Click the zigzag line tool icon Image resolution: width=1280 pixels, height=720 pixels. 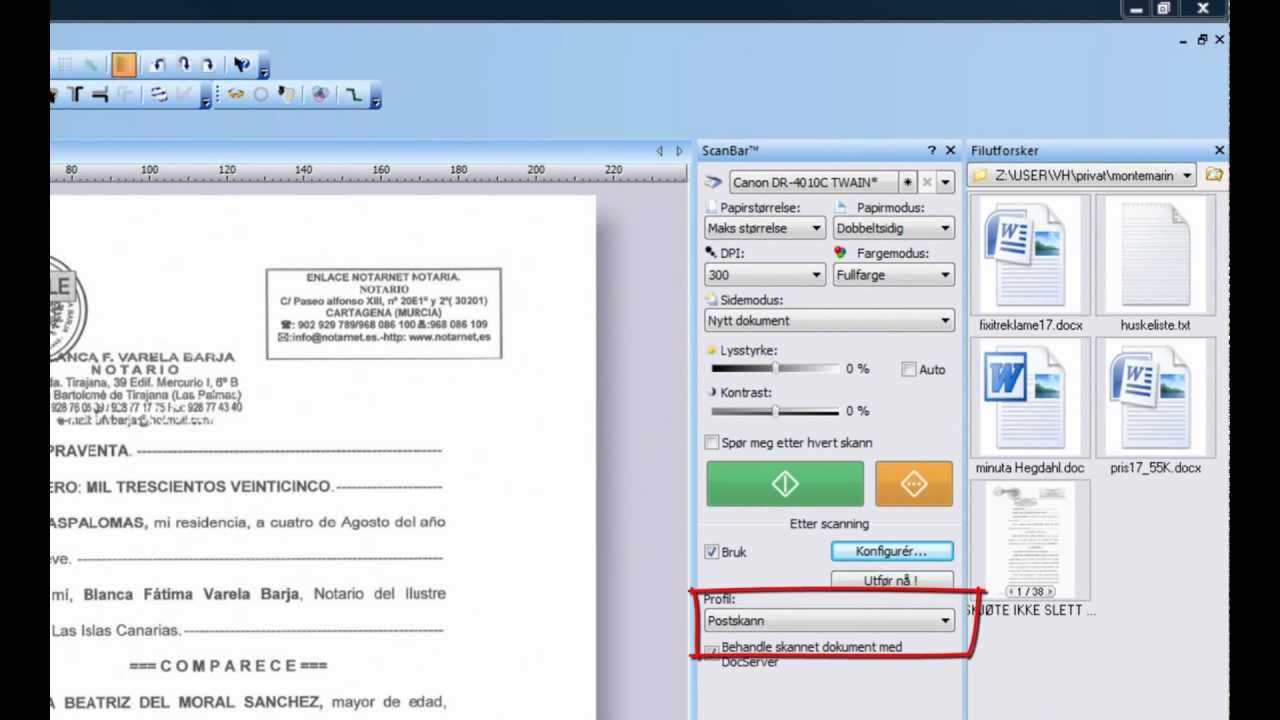coord(354,95)
